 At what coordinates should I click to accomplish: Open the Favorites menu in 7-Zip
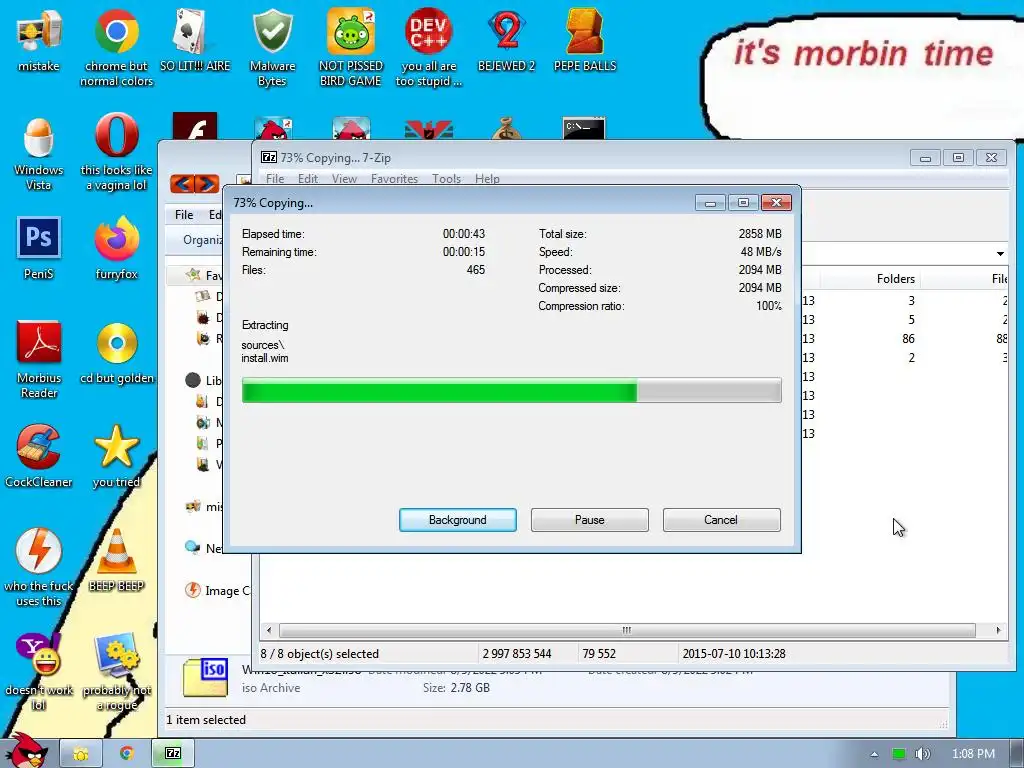[394, 178]
